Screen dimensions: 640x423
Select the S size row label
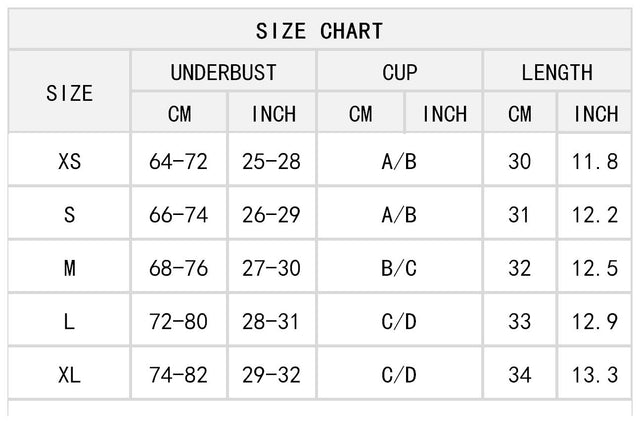tap(69, 215)
